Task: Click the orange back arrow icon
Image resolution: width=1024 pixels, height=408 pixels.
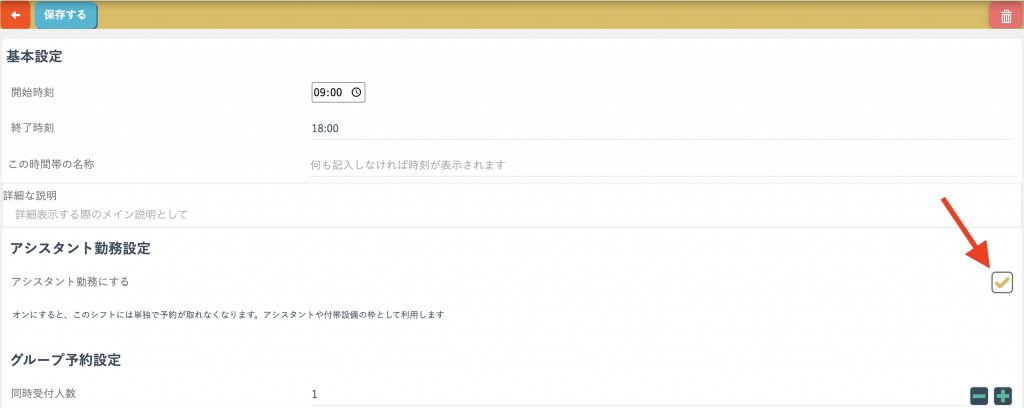Action: pos(15,15)
